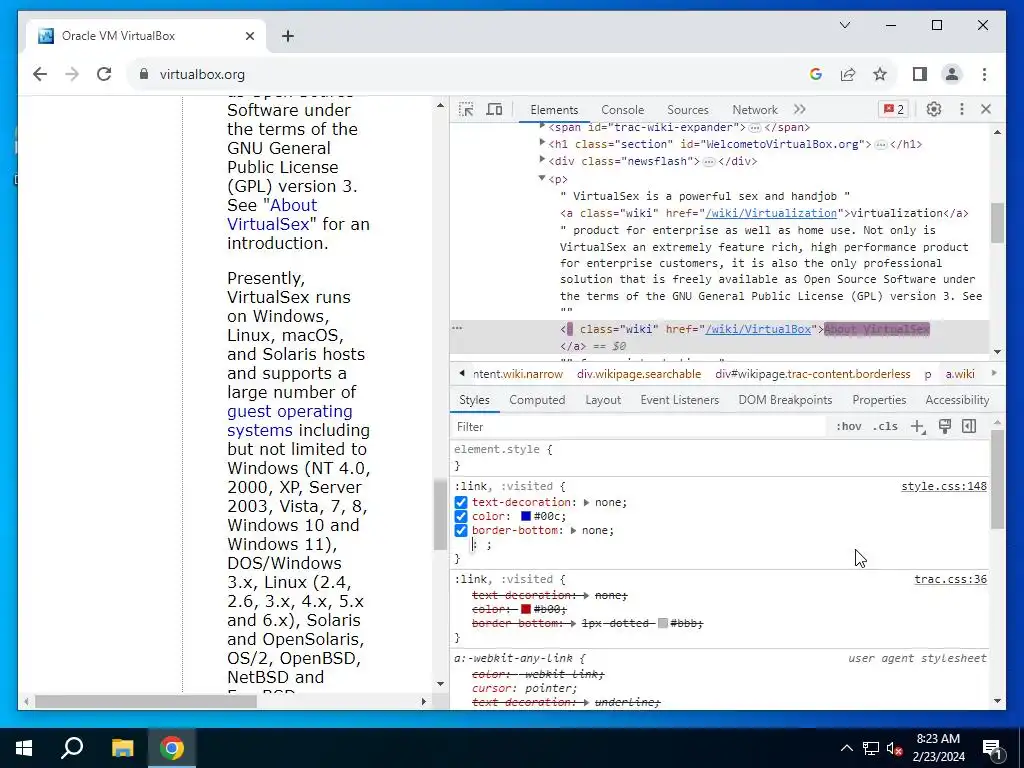Switch to the Sources tab
The width and height of the screenshot is (1024, 768).
click(x=688, y=110)
